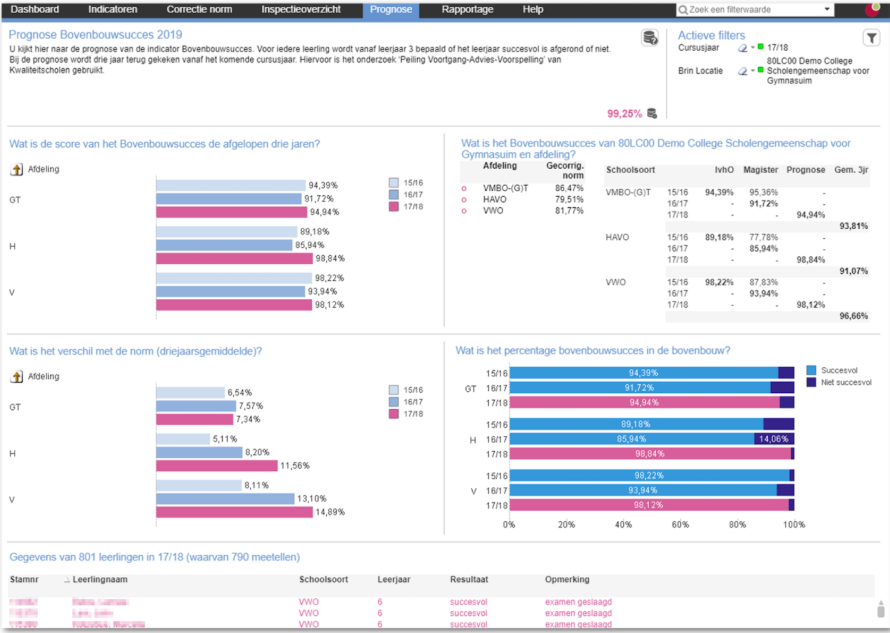Image resolution: width=890 pixels, height=633 pixels.
Task: Select the VWO radio marker
Action: tap(464, 211)
